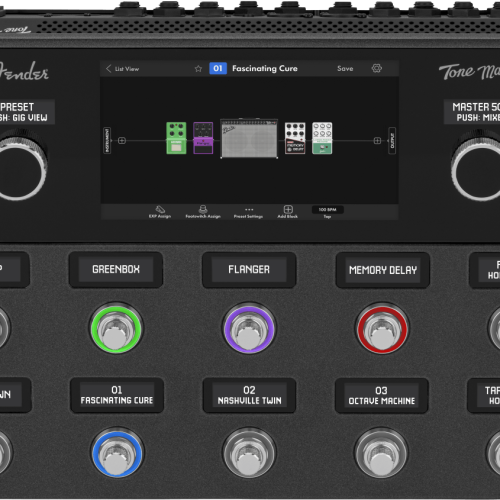Select the Instrument input block
Viewport: 500px width, 500px height.
coord(107,140)
